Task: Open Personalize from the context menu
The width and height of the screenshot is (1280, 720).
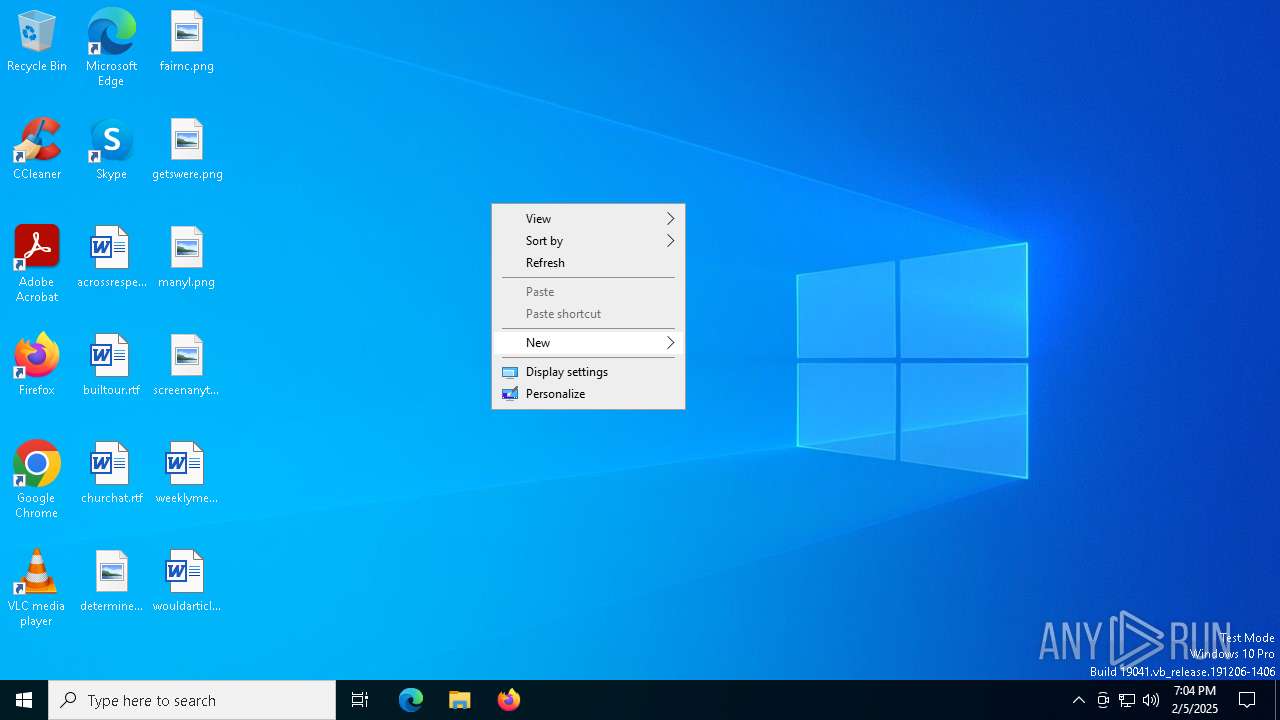Action: (x=588, y=394)
